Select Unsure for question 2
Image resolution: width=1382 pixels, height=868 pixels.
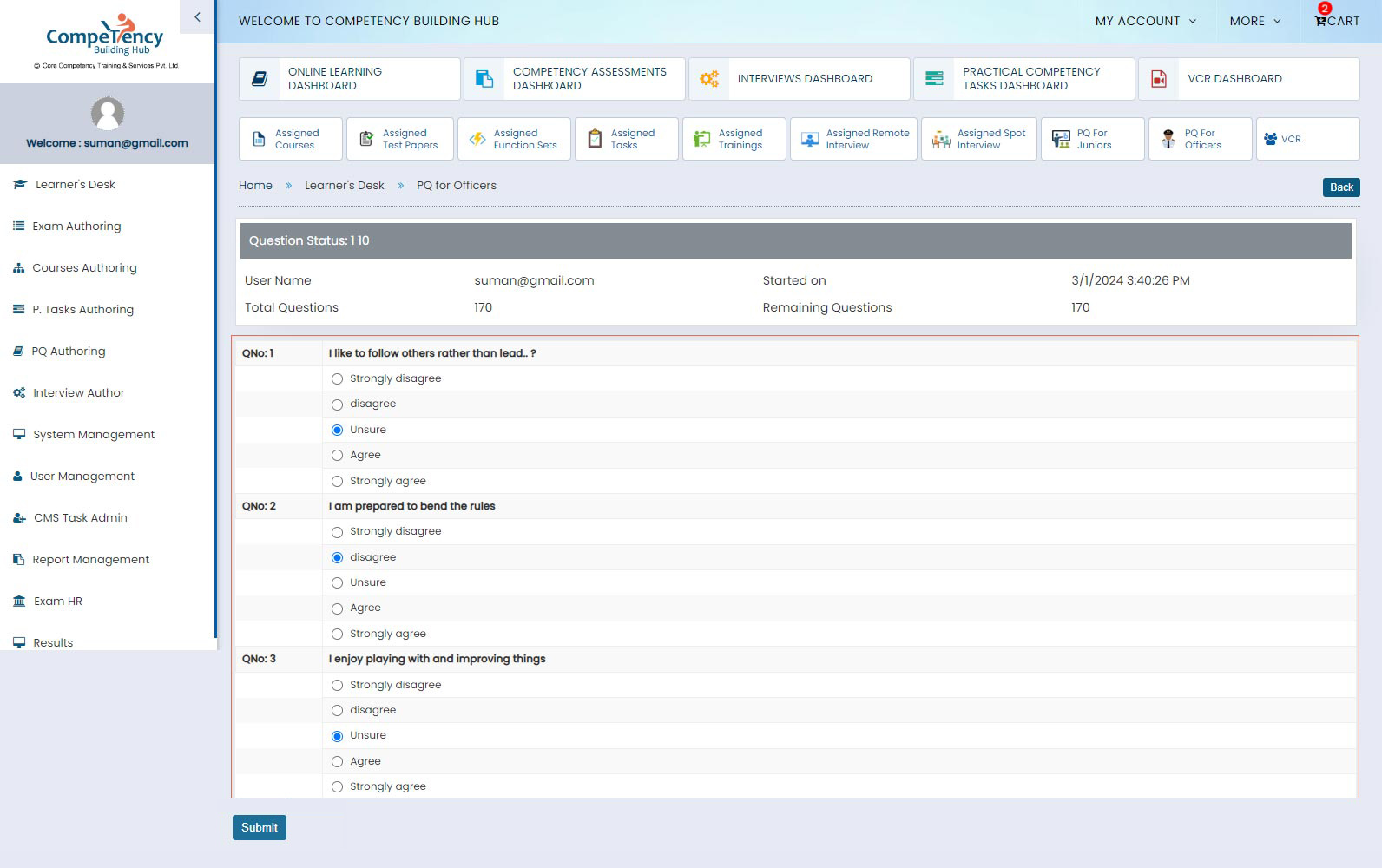pyautogui.click(x=337, y=583)
